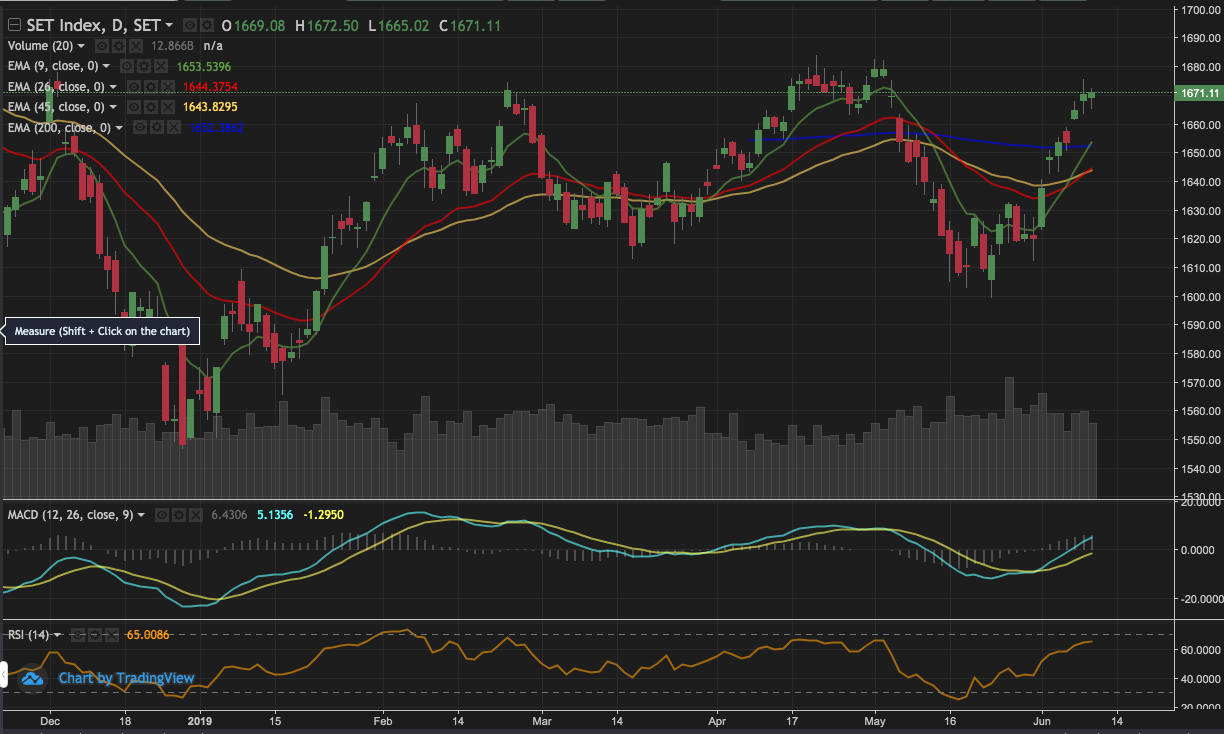Viewport: 1224px width, 734px height.
Task: Hide the EMA (200, close, 0) line
Action: 140,127
